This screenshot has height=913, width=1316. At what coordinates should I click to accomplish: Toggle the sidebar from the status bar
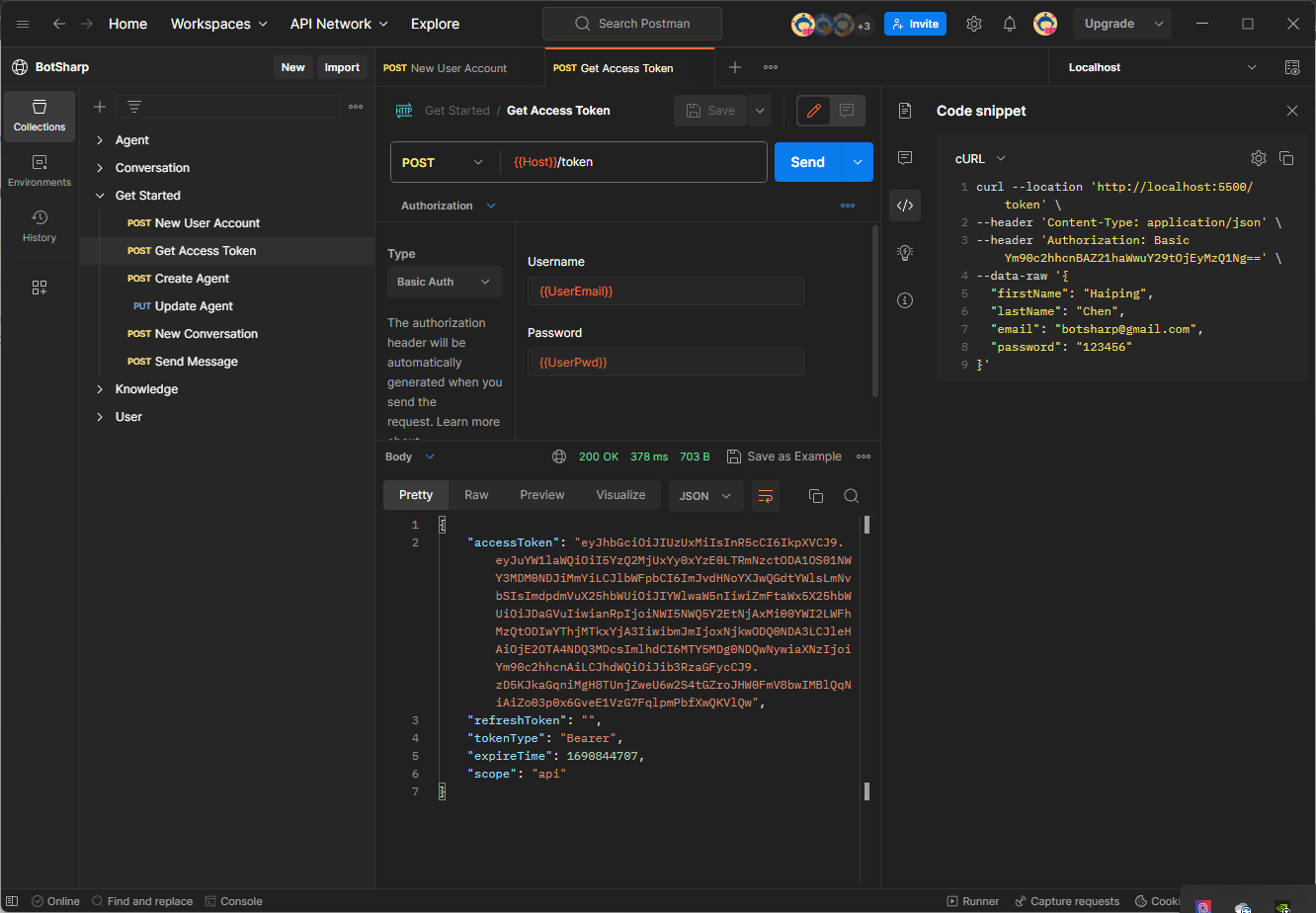(x=12, y=901)
